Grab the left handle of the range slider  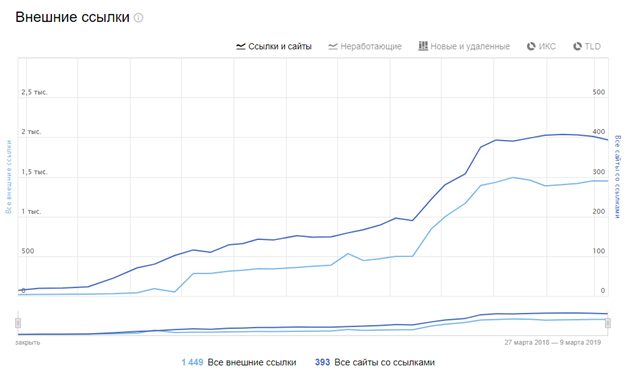(18, 323)
